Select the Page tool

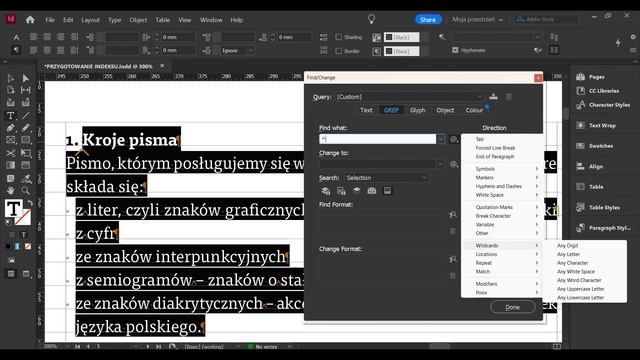click(x=11, y=90)
